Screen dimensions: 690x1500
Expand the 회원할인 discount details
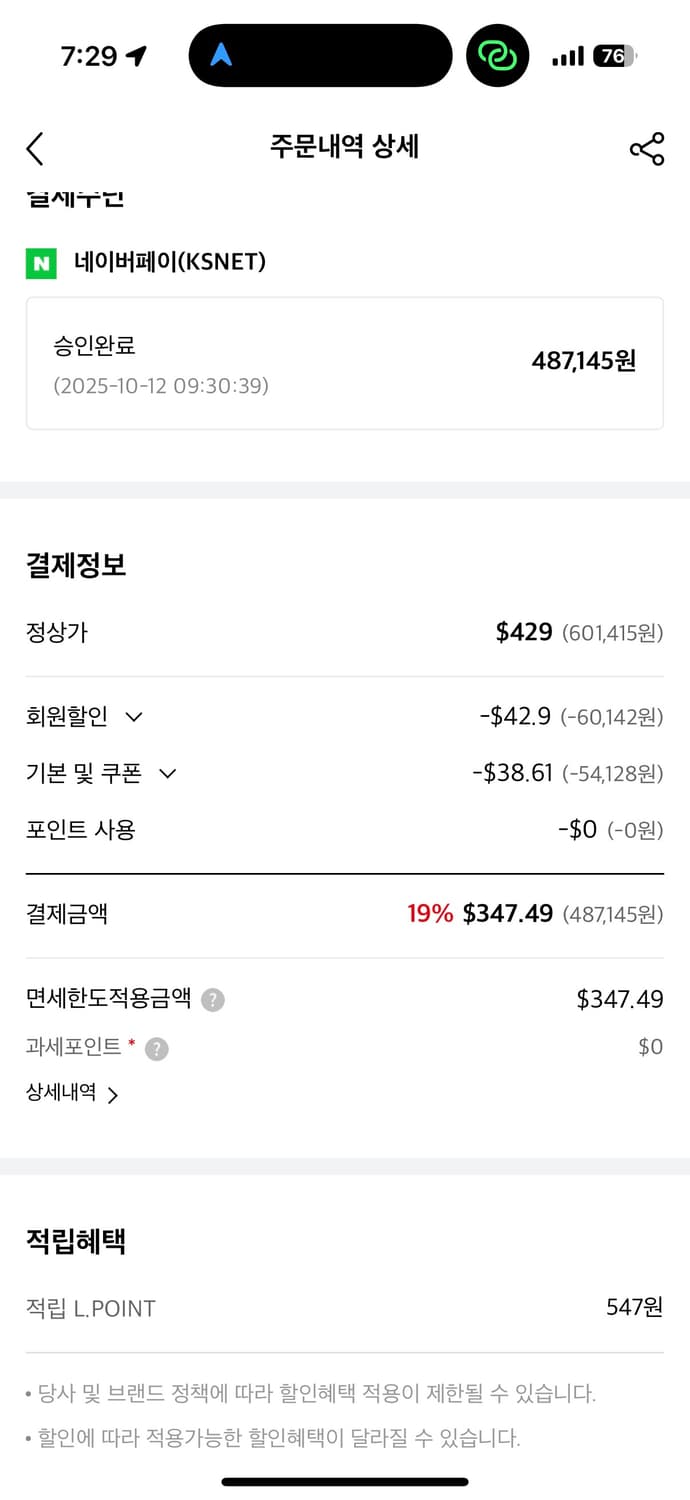[x=133, y=717]
